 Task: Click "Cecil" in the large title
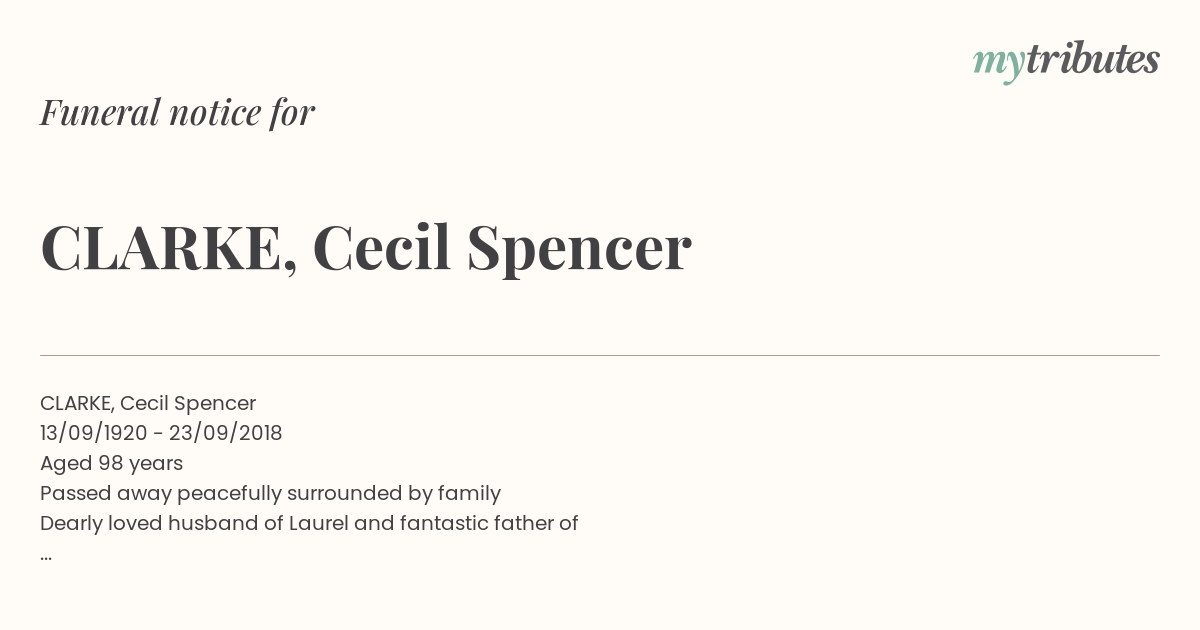coord(382,247)
